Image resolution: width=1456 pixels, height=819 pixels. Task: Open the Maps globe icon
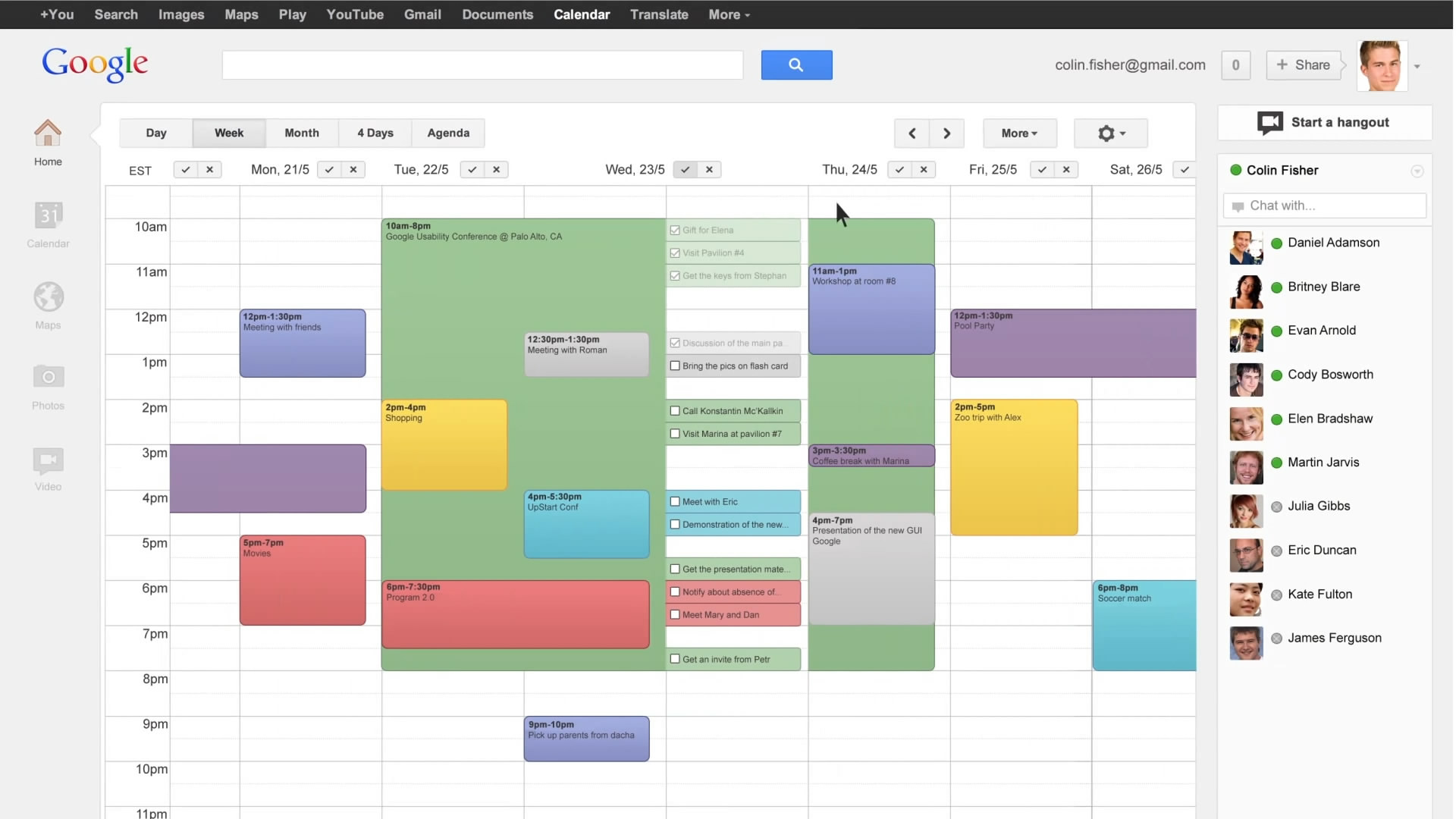[48, 297]
